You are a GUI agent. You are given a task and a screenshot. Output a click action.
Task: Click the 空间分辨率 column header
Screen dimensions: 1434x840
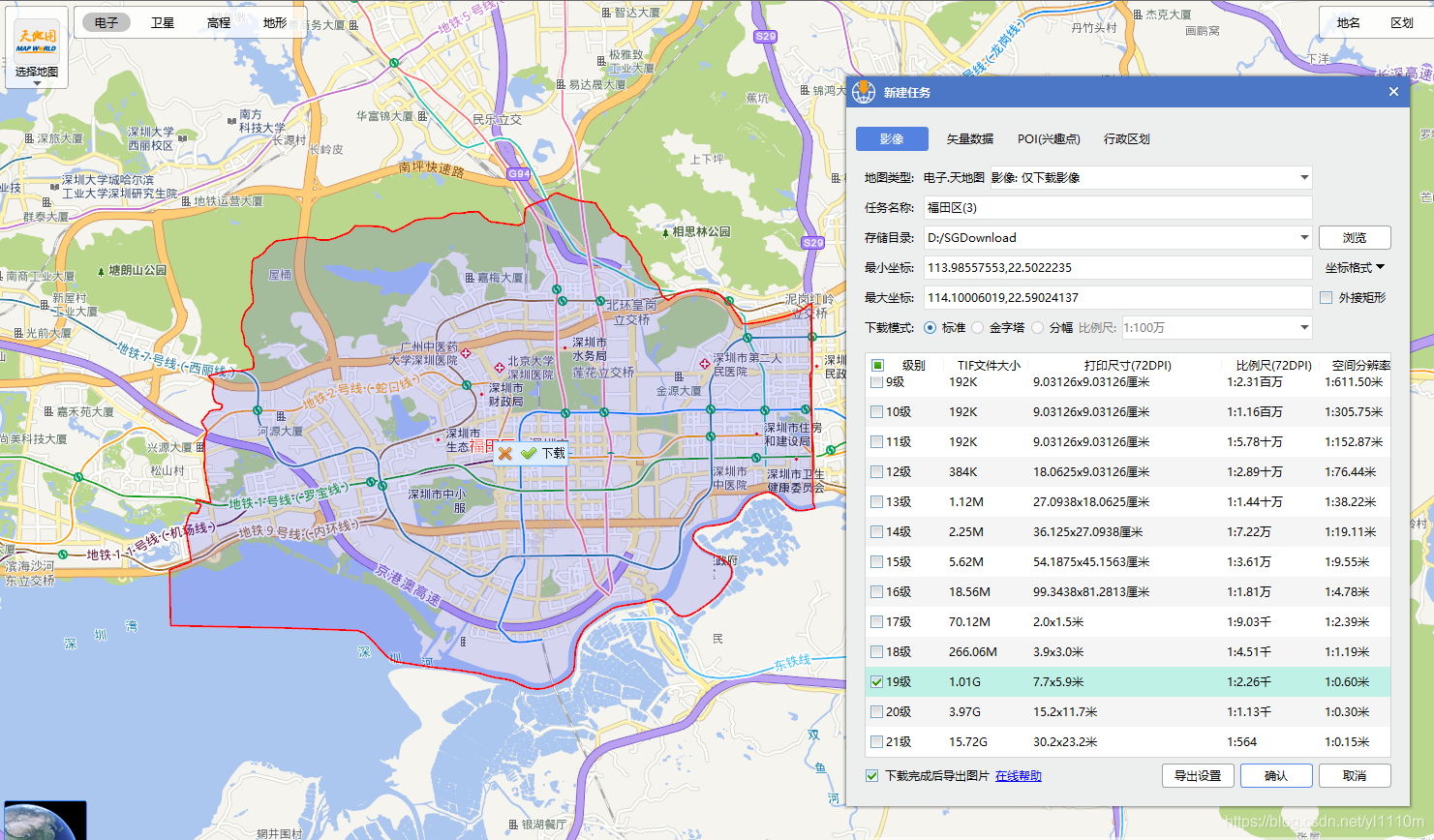1361,365
